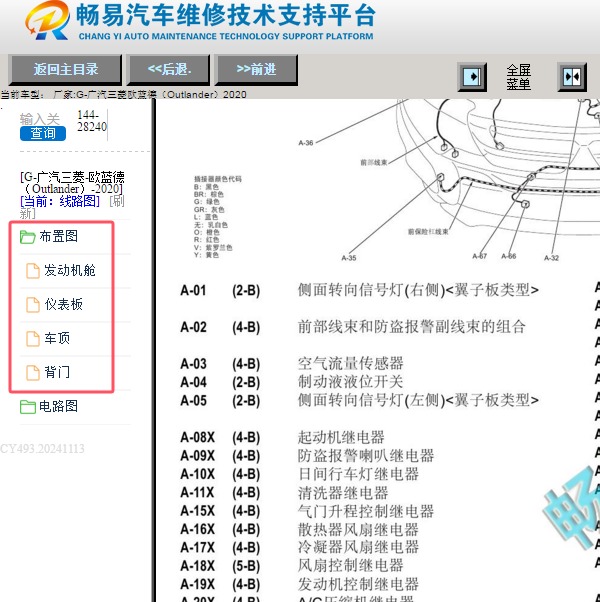
Task: Click the 冷凝器风扇继电器 row text
Action: (x=358, y=547)
